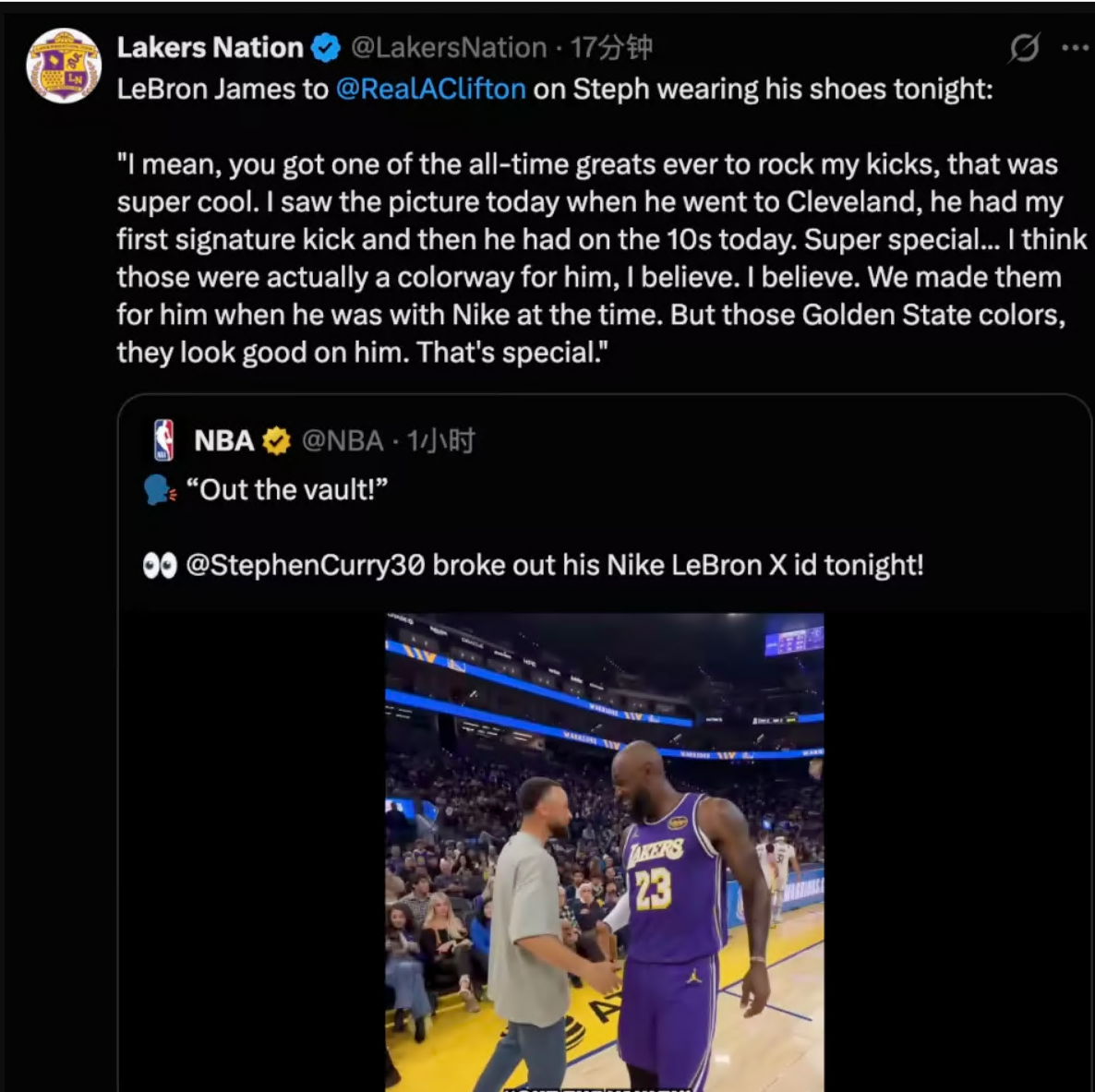Click the Lakers Nation profile avatar
1095x1092 pixels.
point(63,66)
